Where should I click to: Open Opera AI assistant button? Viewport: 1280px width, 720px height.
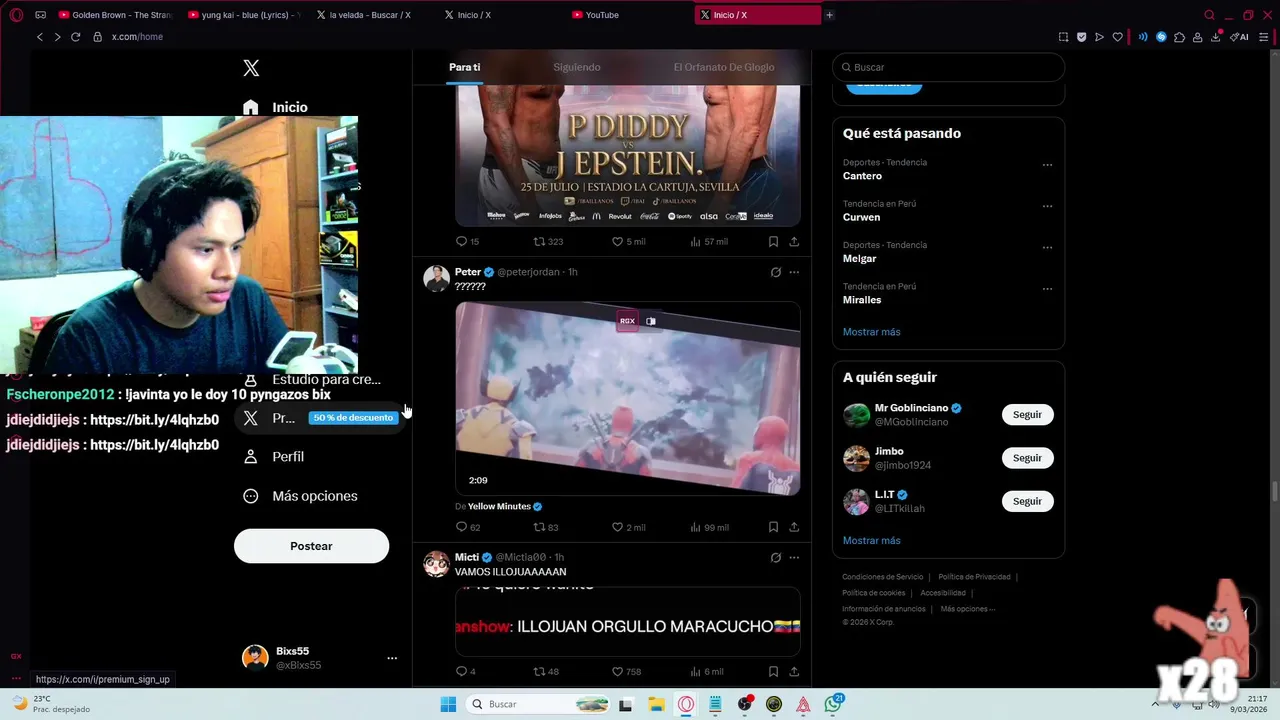[x=1239, y=37]
